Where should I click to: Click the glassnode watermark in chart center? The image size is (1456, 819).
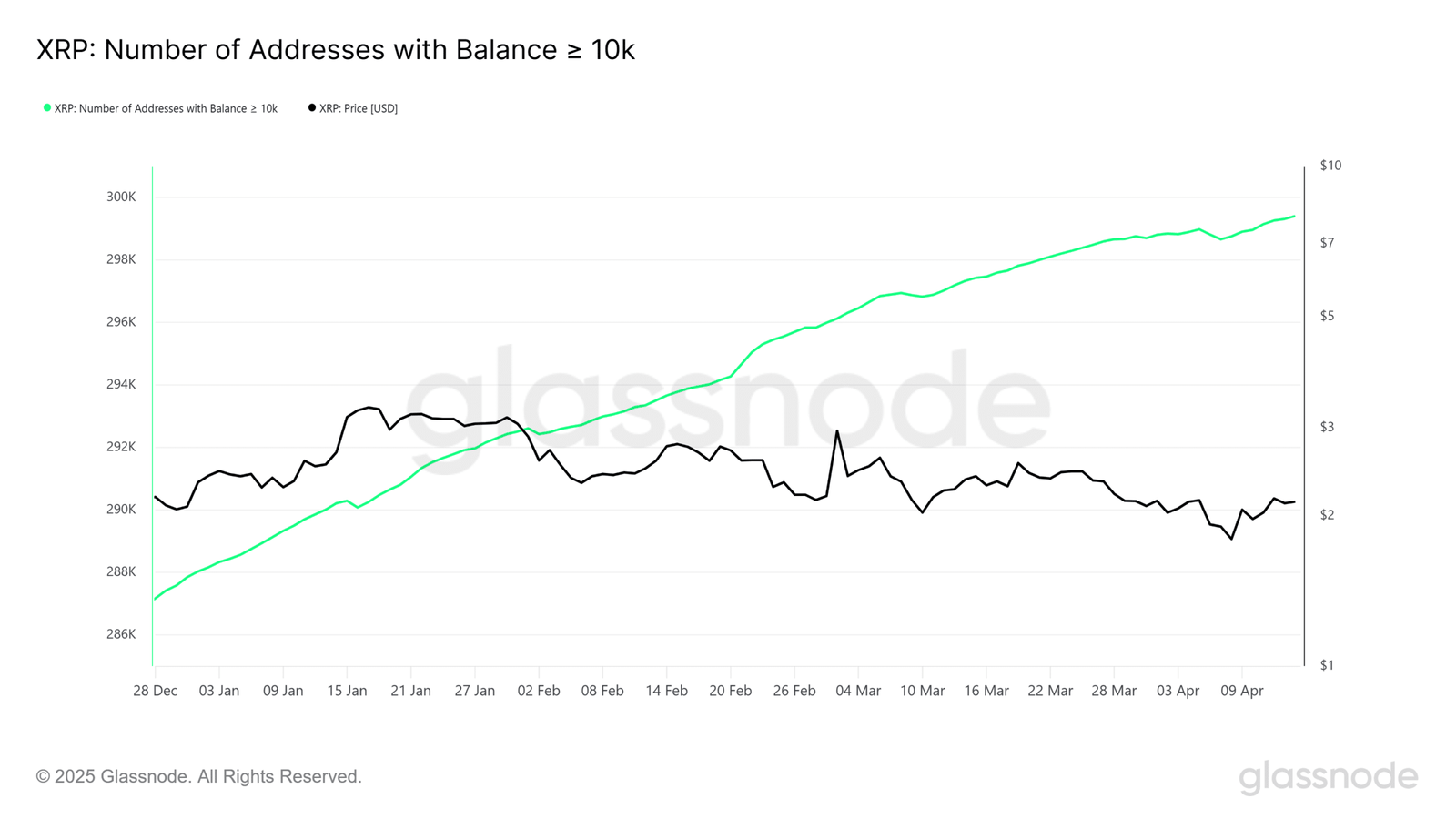[728, 400]
